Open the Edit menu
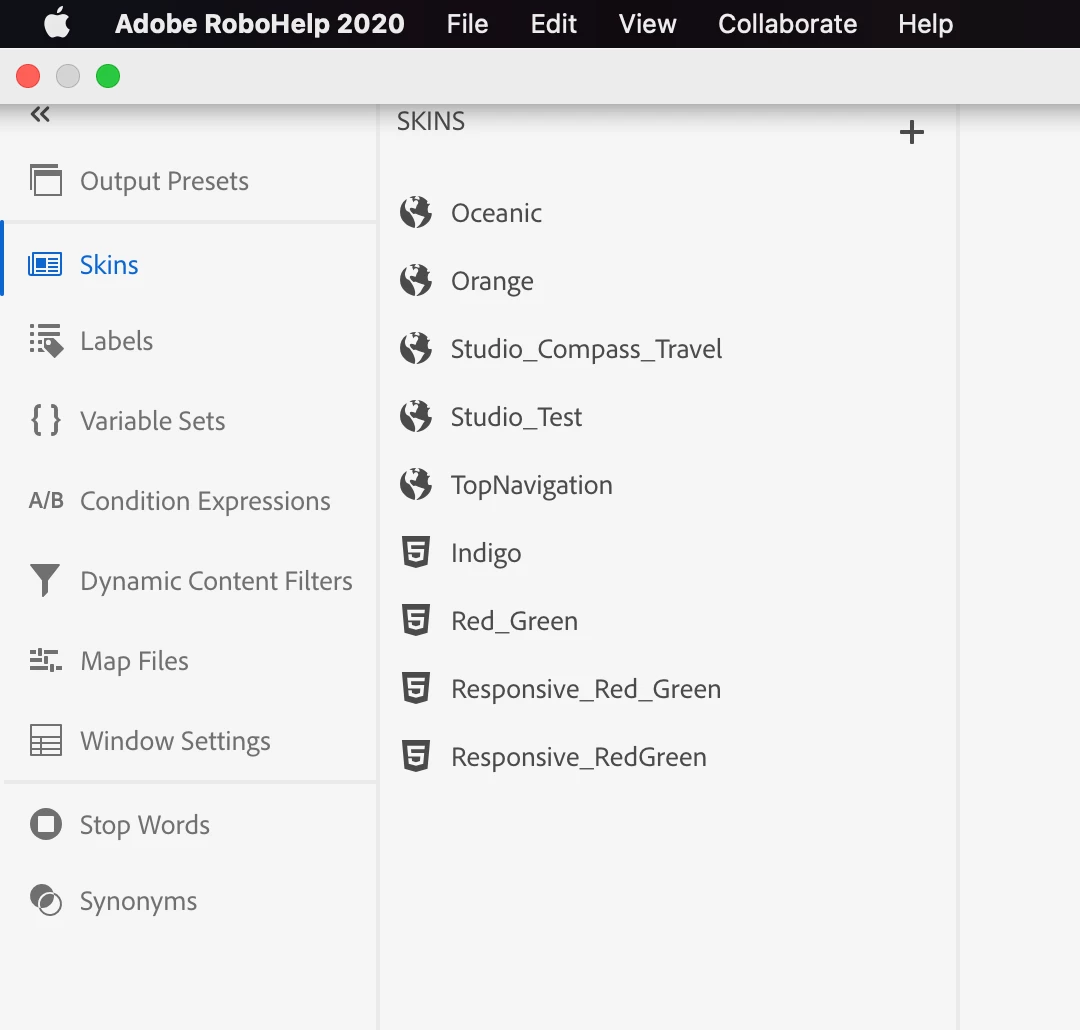The image size is (1080, 1030). coord(553,24)
